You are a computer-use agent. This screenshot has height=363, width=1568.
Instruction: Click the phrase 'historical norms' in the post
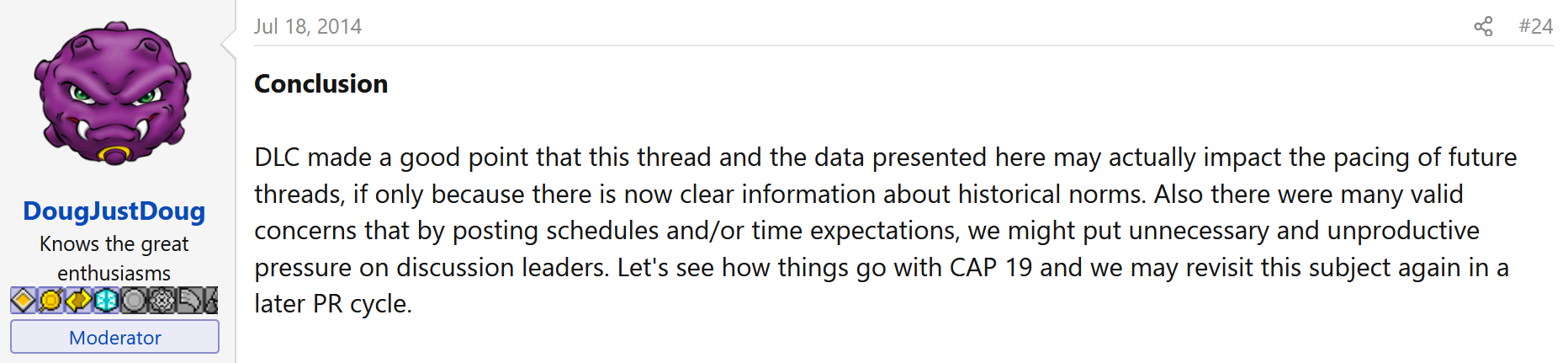(1052, 194)
